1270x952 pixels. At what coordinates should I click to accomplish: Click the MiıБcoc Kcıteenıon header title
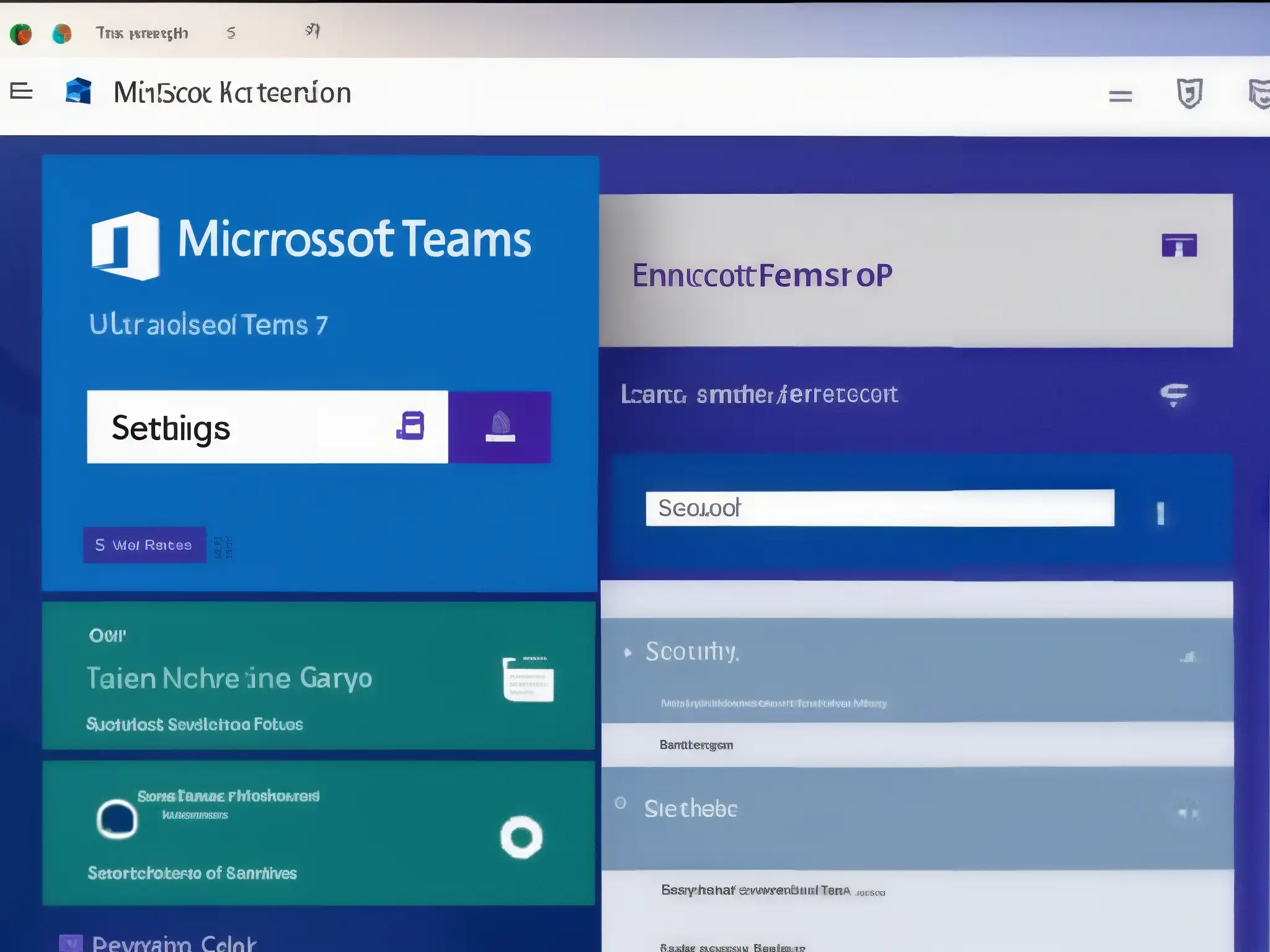[x=233, y=93]
